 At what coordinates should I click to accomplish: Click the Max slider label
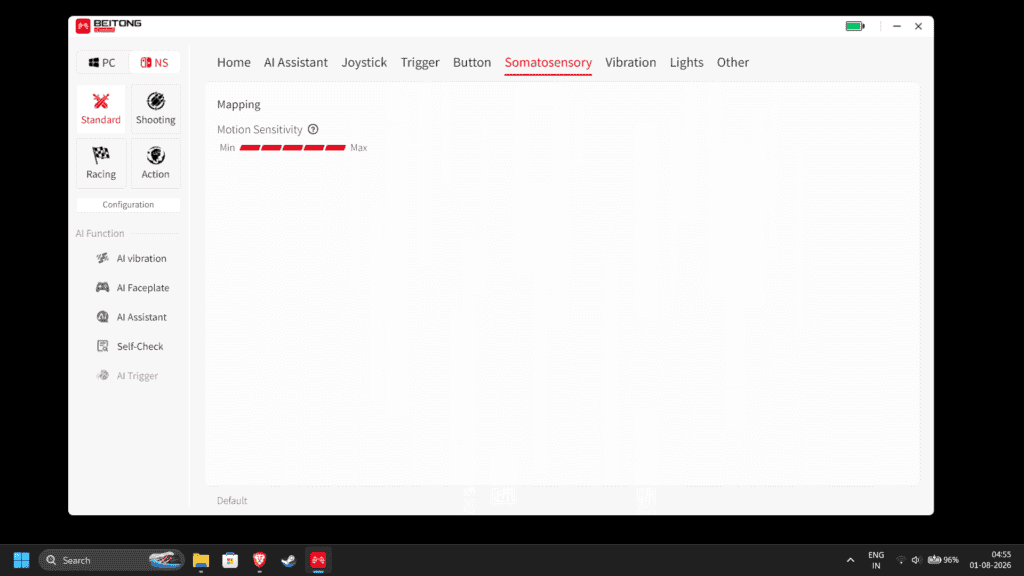point(359,148)
